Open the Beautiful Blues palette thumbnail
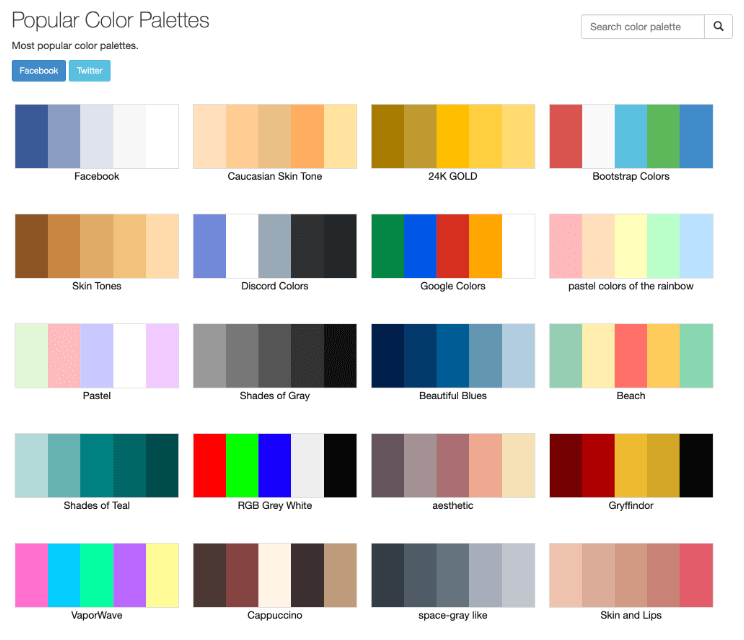Image resolution: width=744 pixels, height=640 pixels. coord(453,356)
